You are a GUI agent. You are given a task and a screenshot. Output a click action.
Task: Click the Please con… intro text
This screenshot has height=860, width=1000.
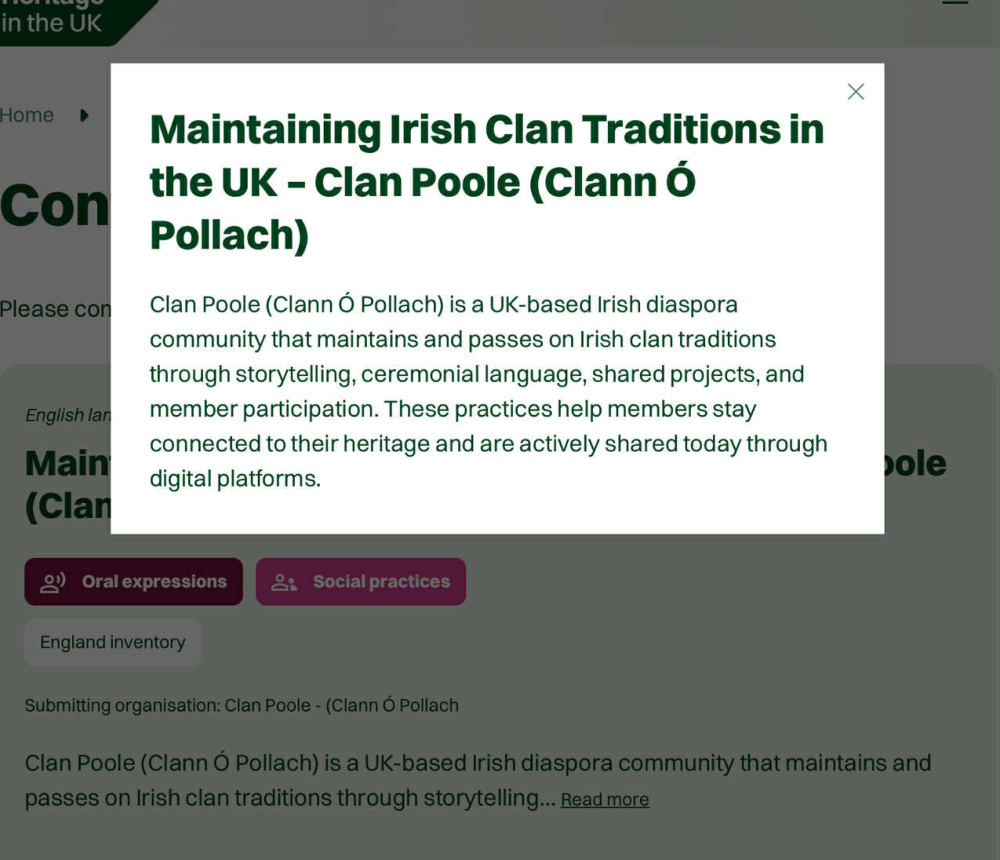[x=55, y=309]
